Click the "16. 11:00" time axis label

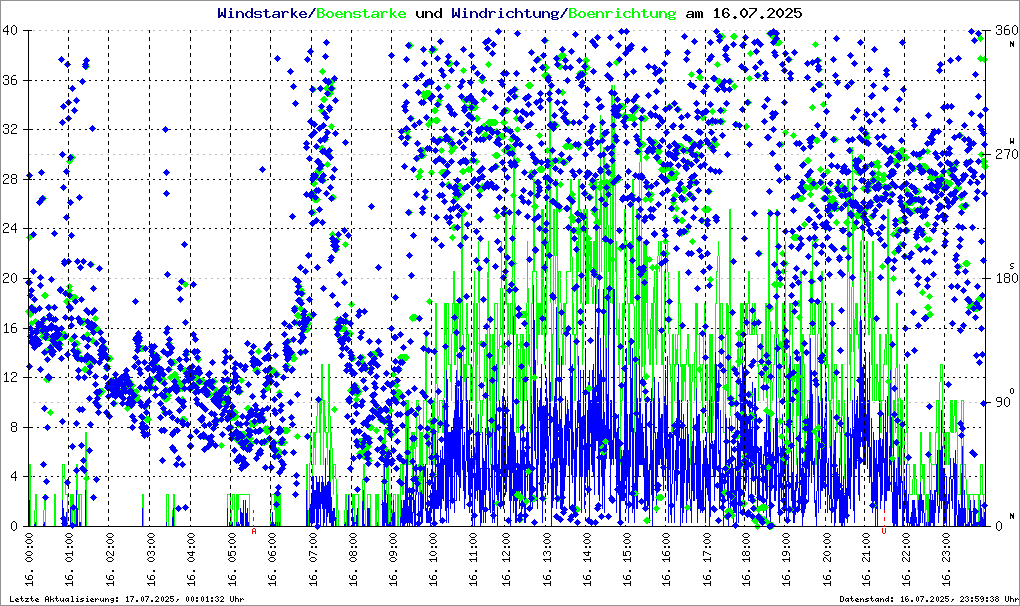[x=473, y=559]
